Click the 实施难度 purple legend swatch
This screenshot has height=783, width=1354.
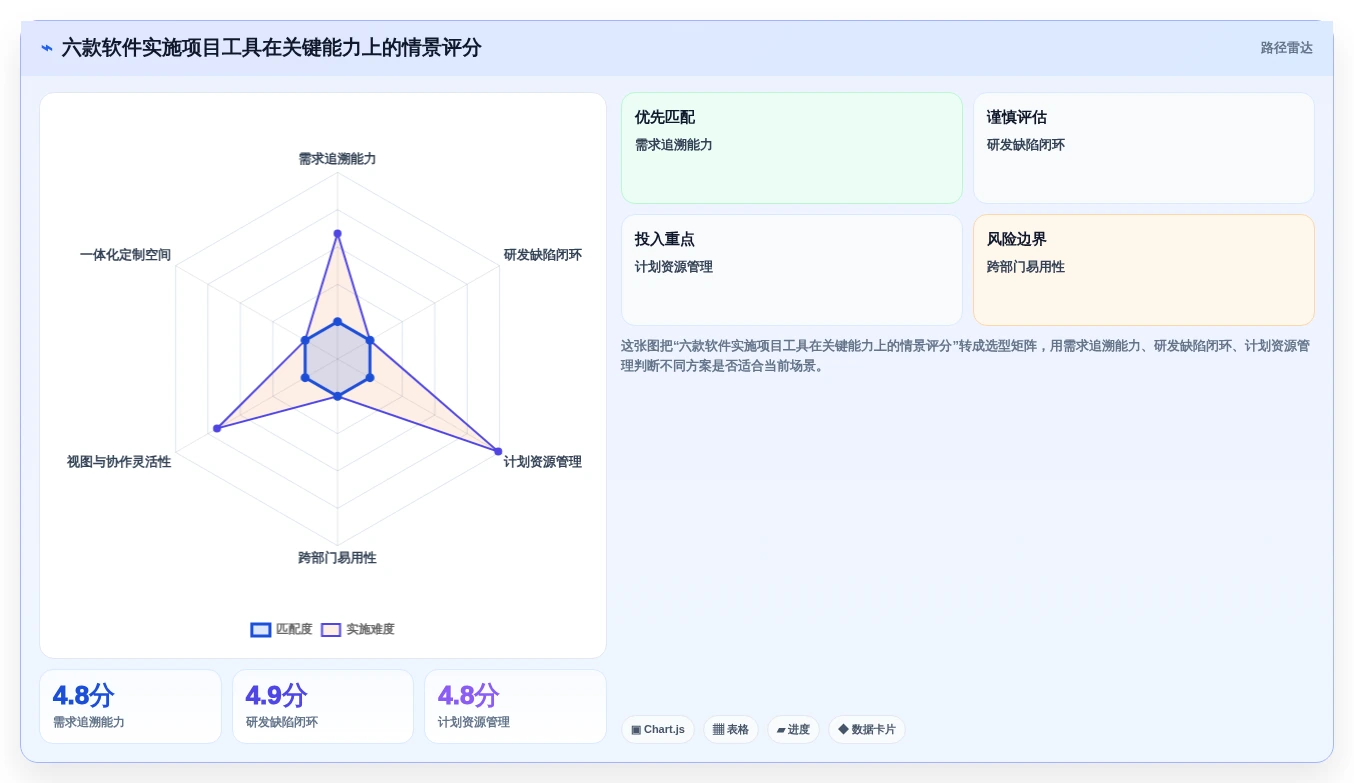click(x=331, y=630)
